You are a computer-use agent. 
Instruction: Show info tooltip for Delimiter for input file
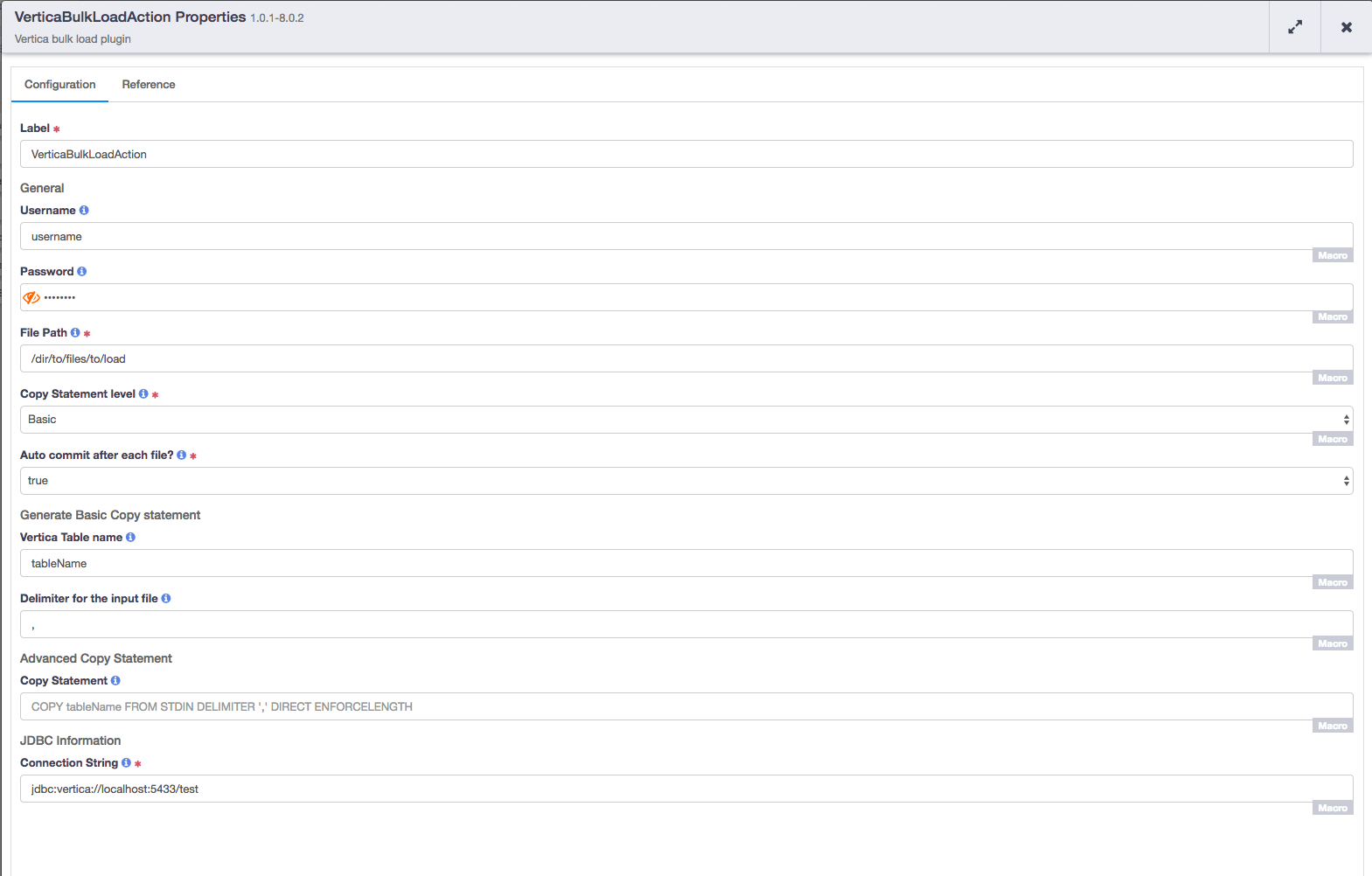(166, 598)
